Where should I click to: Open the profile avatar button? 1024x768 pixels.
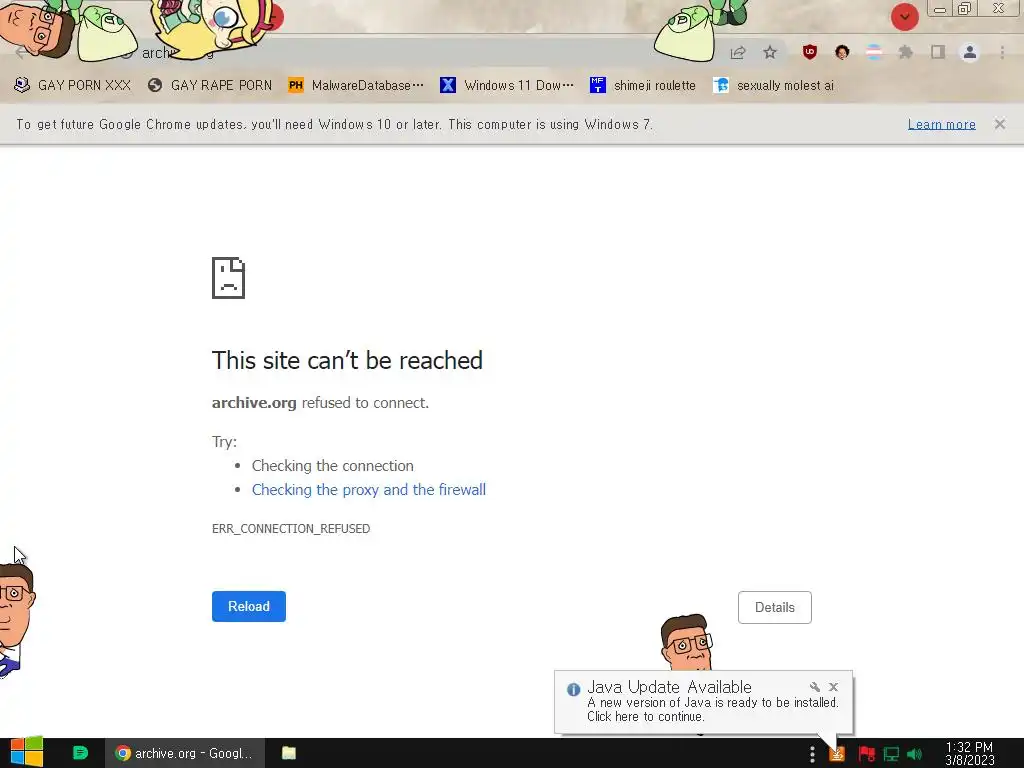970,52
